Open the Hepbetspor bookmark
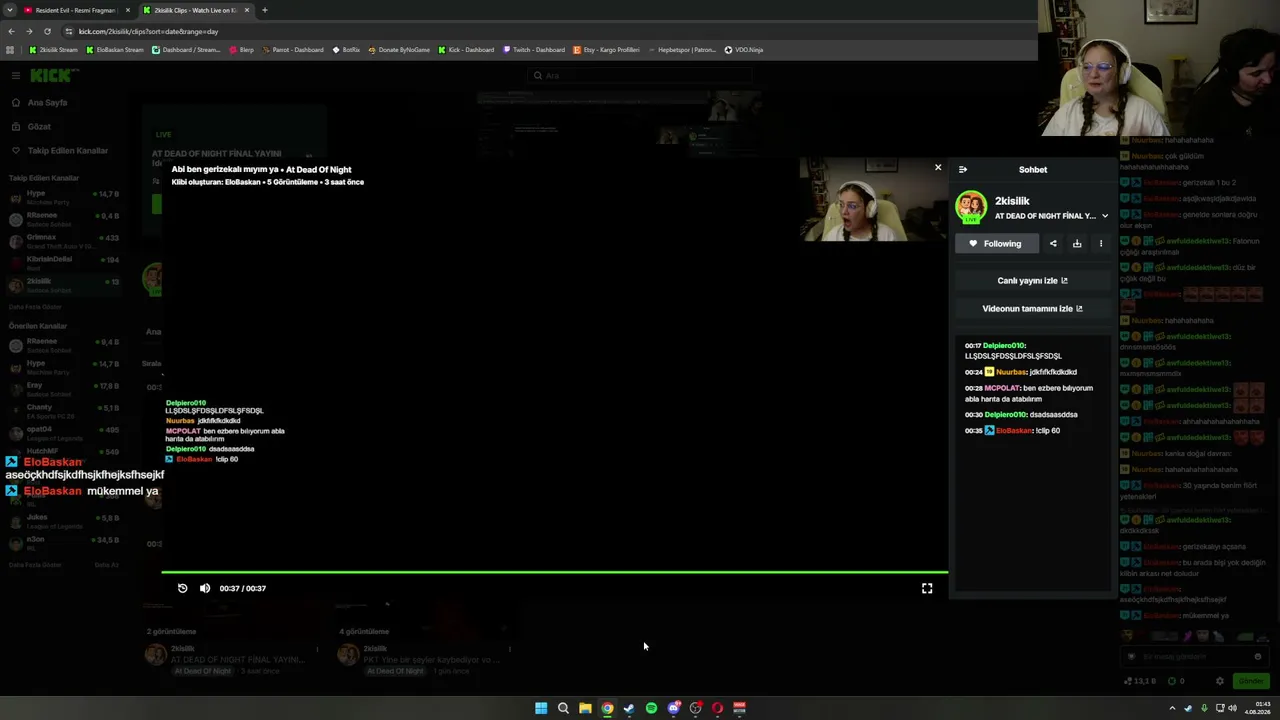The image size is (1280, 720). point(682,50)
